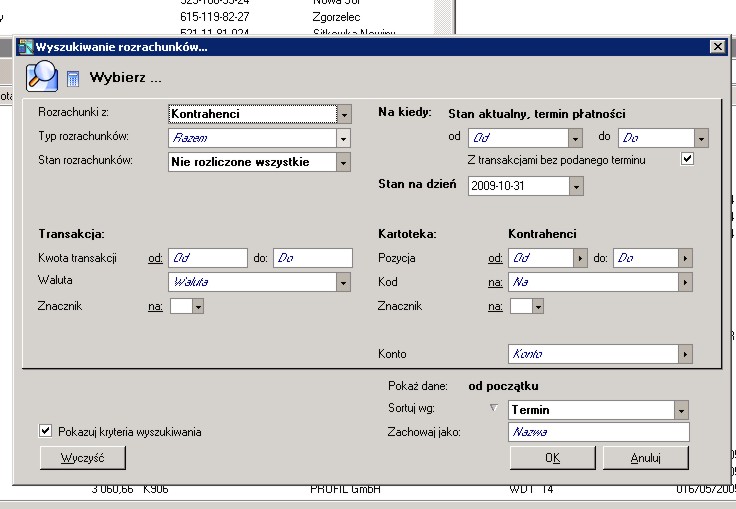Viewport: 736px width, 509px height.
Task: Open the 'Rozrachunki z' Kontrahenci dropdown
Action: click(344, 114)
